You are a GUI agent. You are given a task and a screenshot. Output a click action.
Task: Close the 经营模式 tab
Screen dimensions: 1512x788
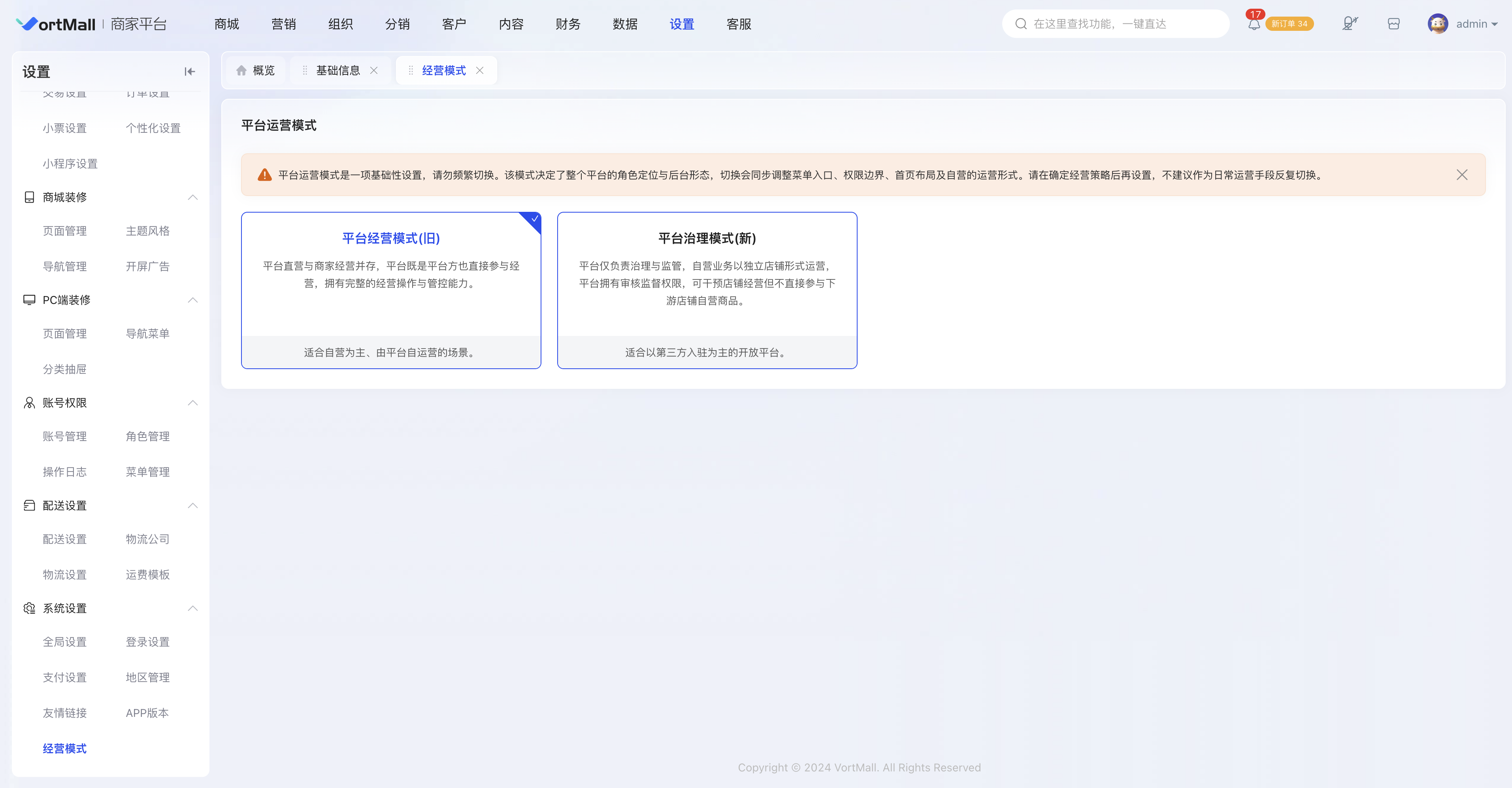click(x=479, y=70)
